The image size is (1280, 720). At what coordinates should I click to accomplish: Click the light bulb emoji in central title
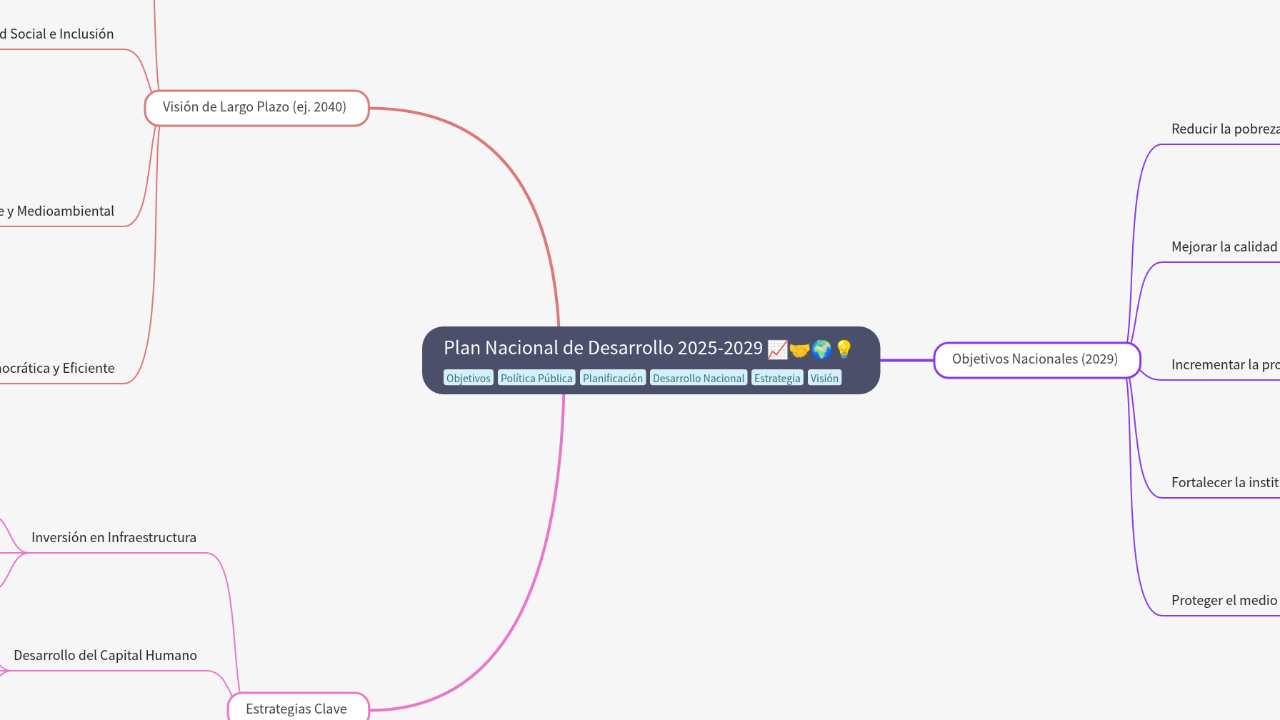[843, 349]
